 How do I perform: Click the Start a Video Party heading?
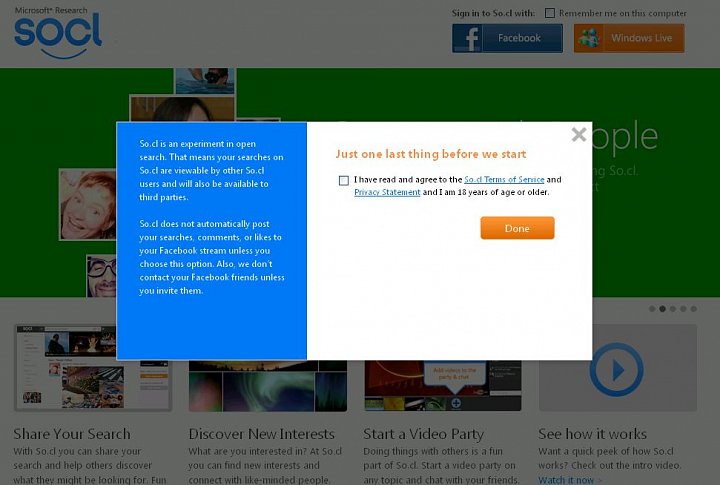pos(423,434)
